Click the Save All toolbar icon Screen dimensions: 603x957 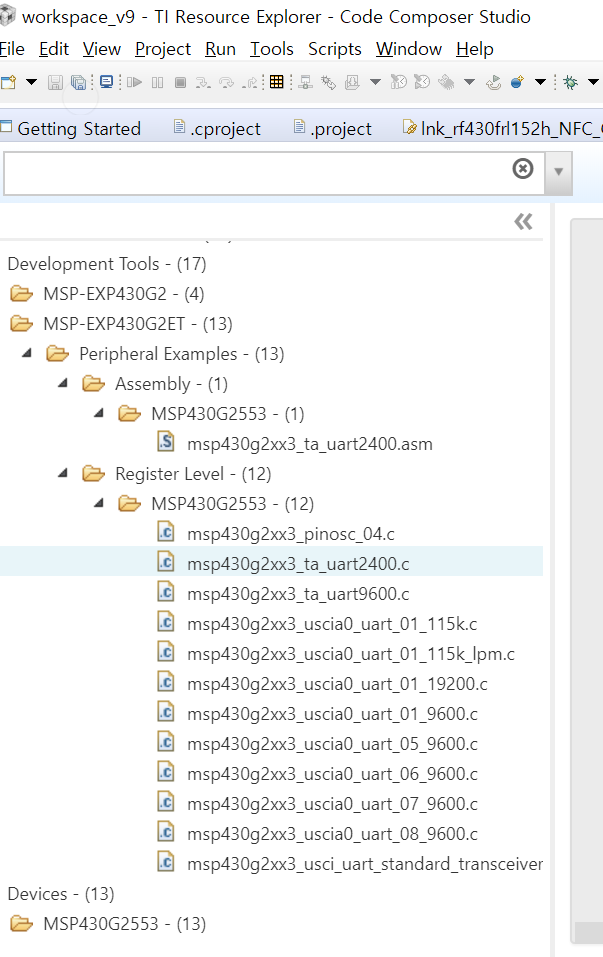(78, 82)
